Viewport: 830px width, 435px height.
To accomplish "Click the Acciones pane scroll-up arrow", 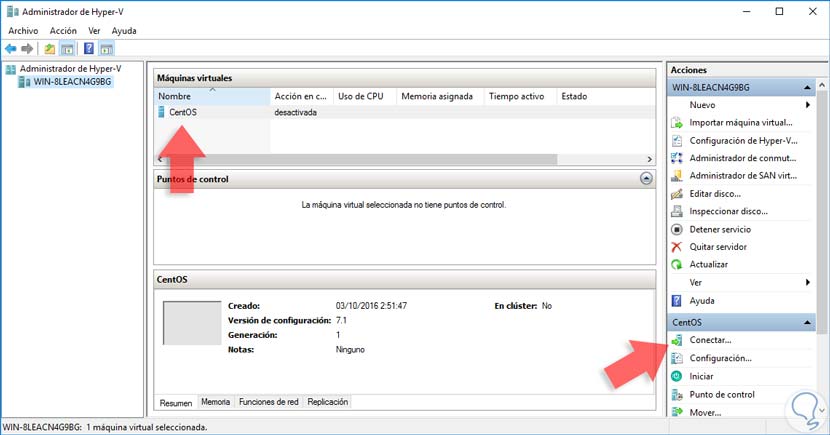I will point(822,85).
